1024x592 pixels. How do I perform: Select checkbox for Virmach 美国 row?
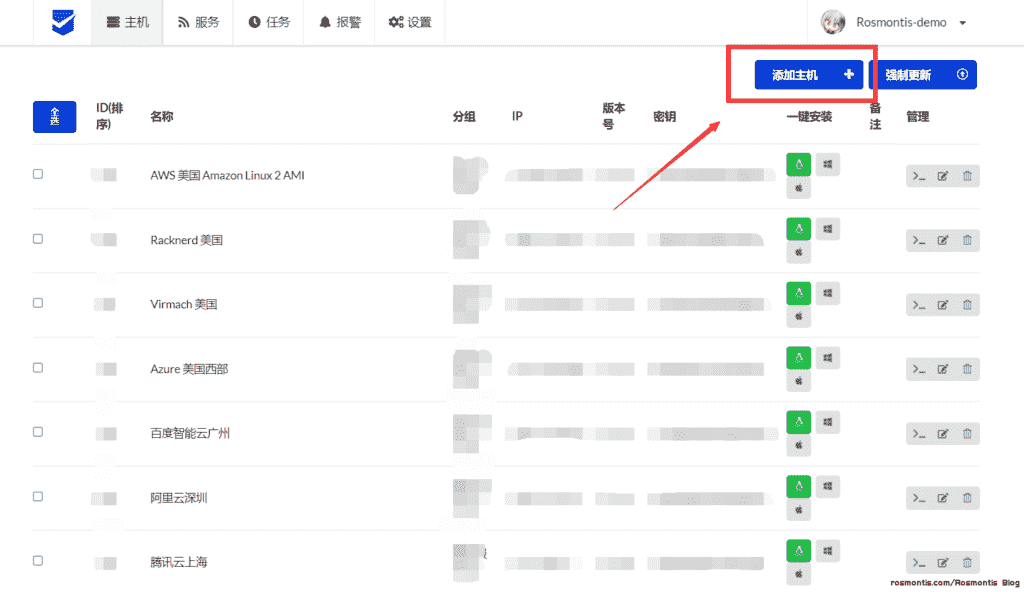(x=38, y=303)
